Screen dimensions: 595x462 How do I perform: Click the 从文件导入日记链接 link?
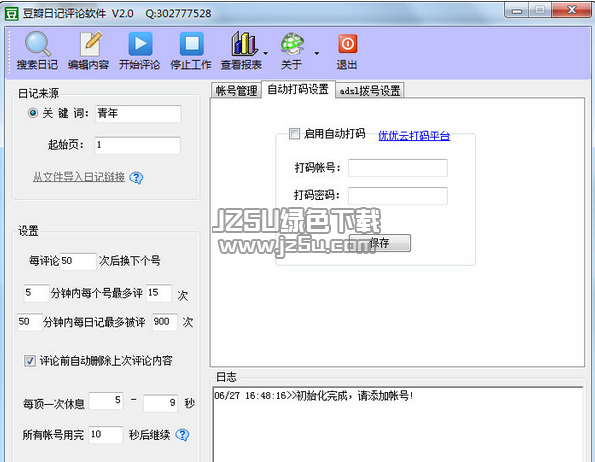[79, 177]
